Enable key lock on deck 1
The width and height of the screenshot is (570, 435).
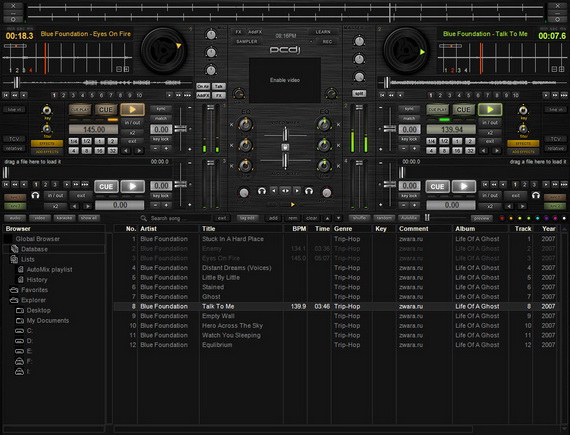pyautogui.click(x=161, y=139)
